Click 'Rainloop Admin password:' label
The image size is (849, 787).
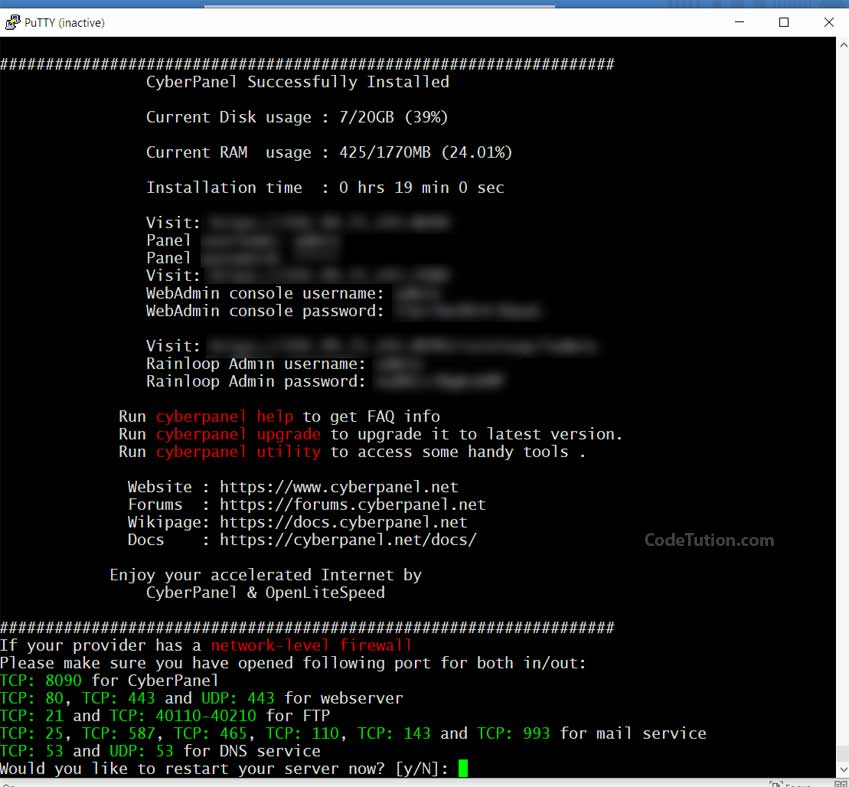tap(256, 381)
